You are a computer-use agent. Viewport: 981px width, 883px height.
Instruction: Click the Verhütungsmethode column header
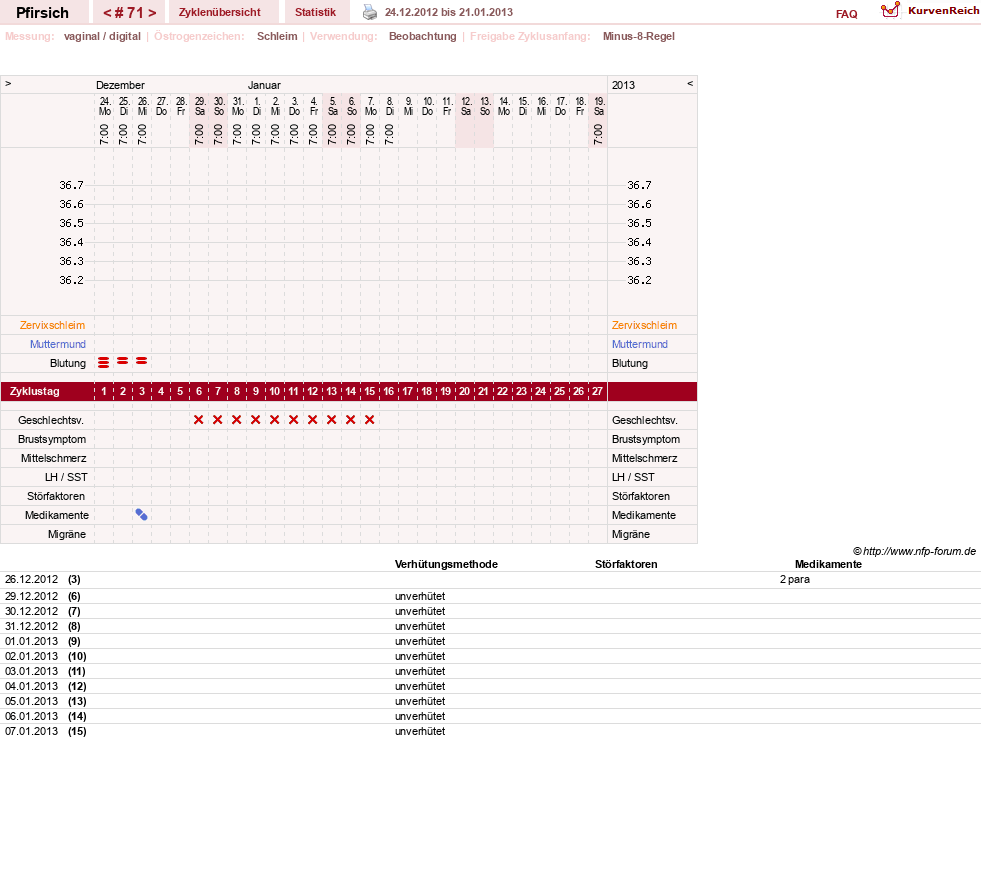[x=446, y=564]
